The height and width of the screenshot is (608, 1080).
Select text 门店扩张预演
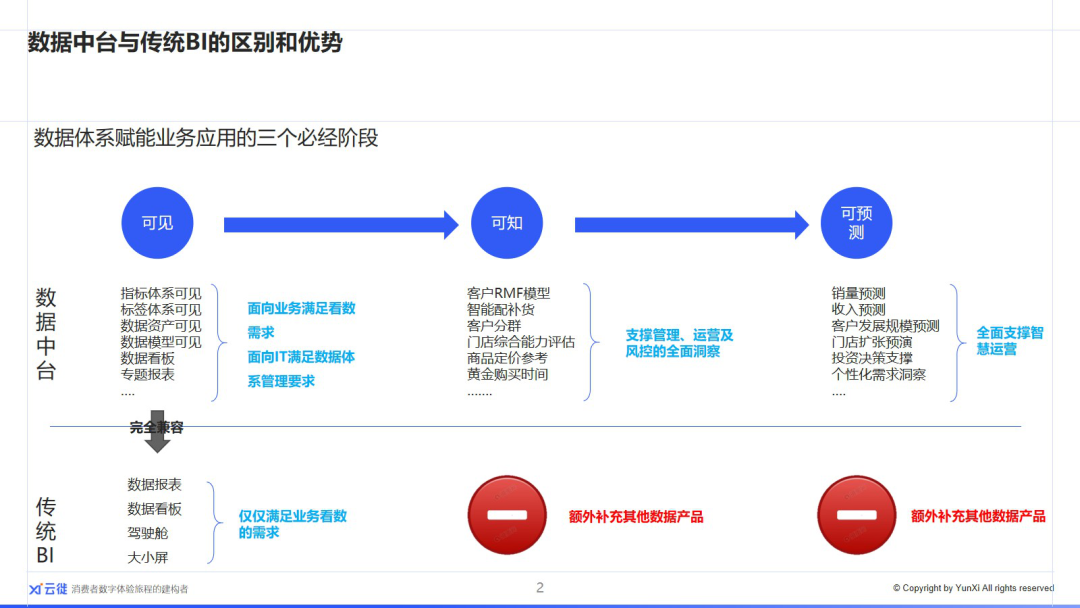(872, 342)
